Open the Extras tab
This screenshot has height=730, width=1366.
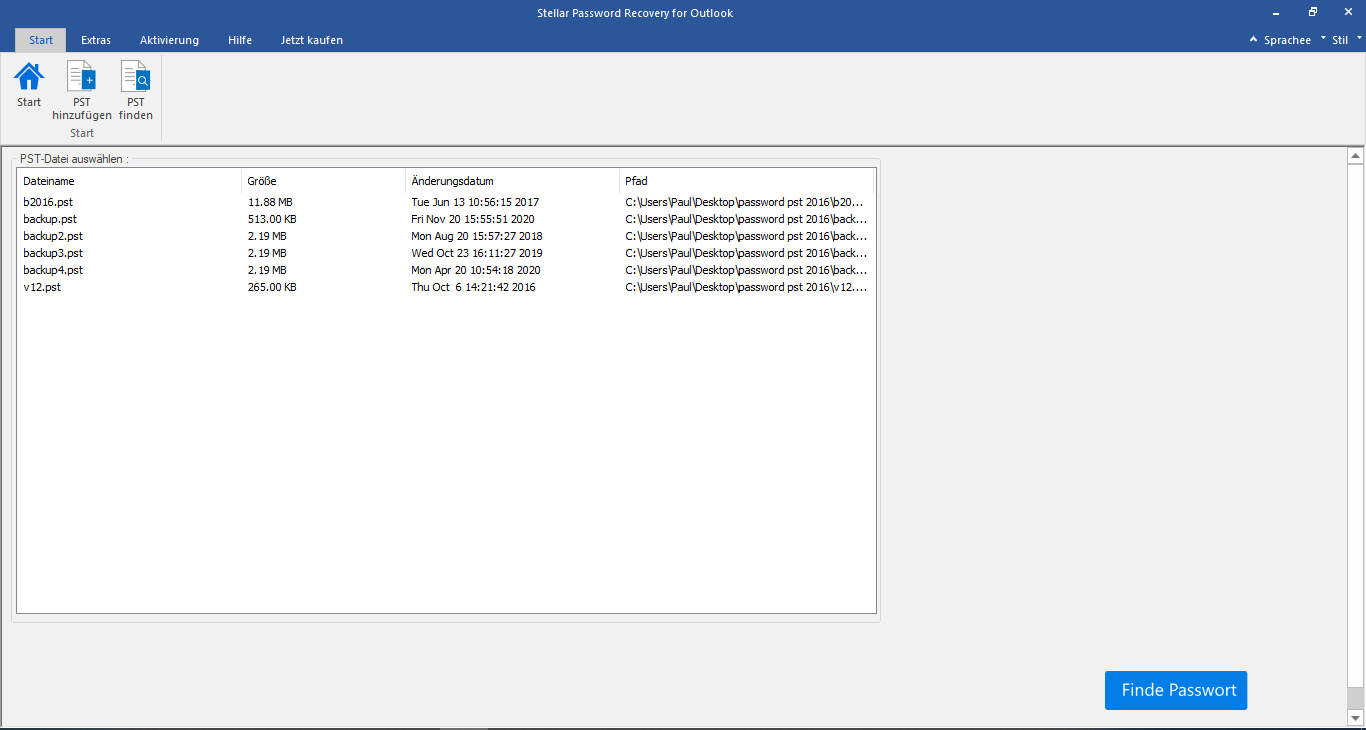tap(96, 40)
